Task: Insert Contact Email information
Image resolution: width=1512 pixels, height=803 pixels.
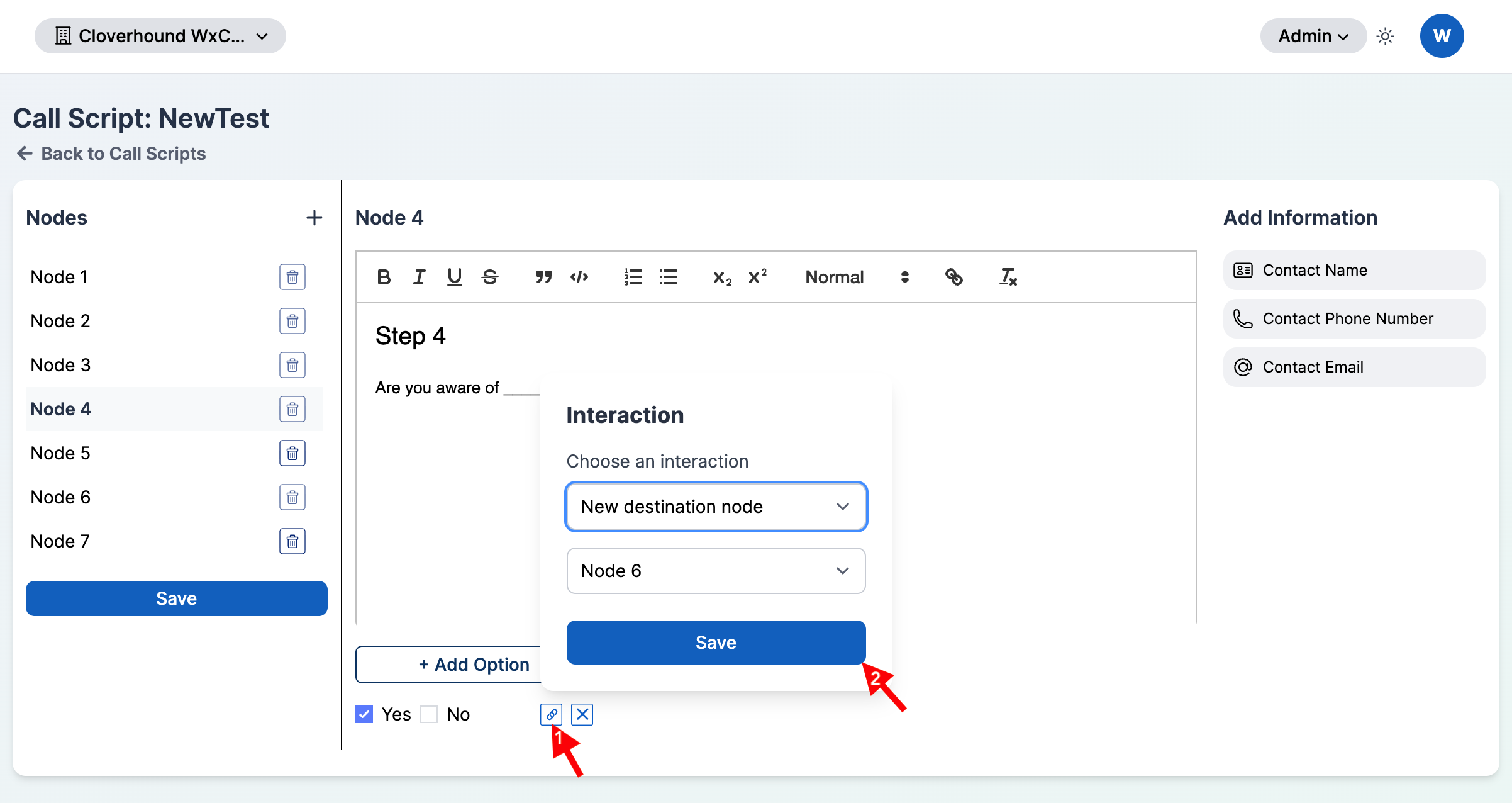Action: pos(1355,368)
